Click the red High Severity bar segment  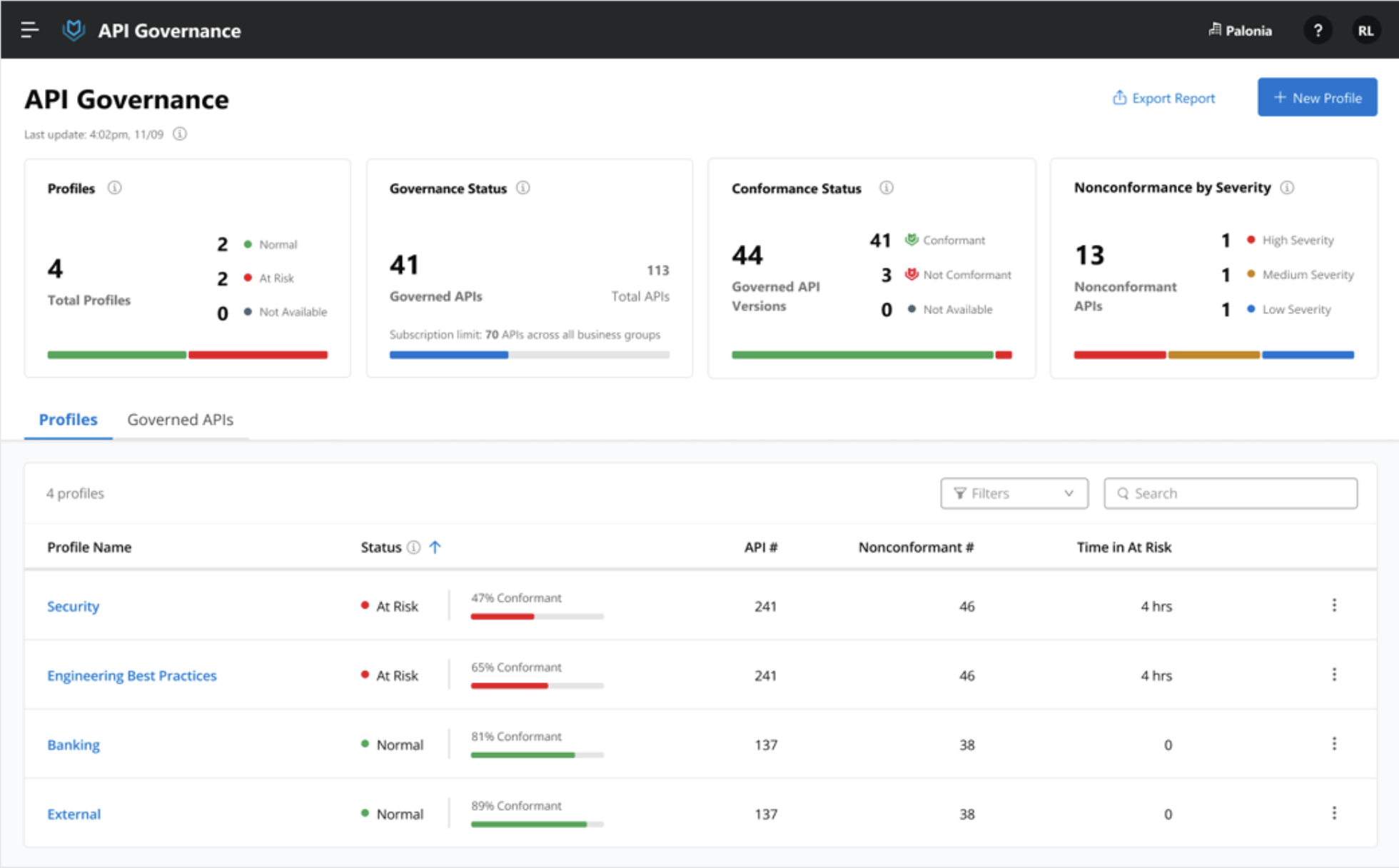tap(1119, 355)
